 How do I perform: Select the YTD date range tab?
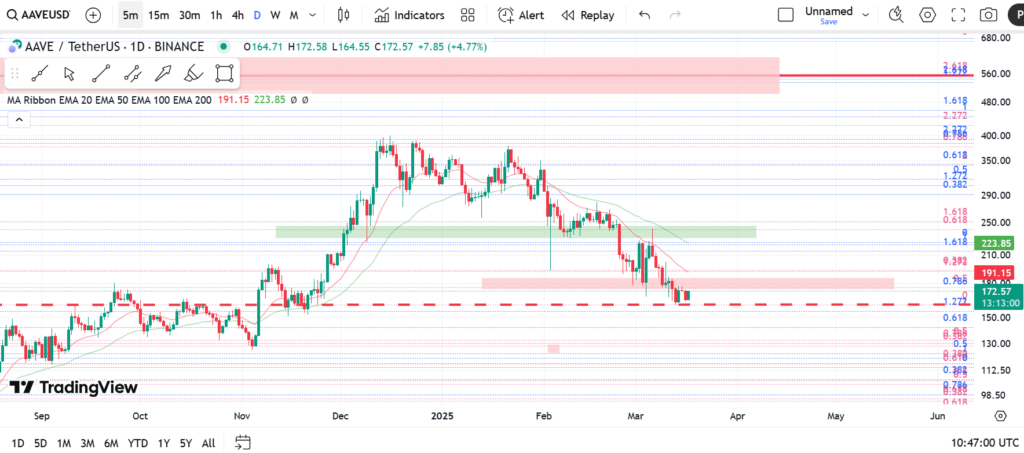pyautogui.click(x=138, y=443)
